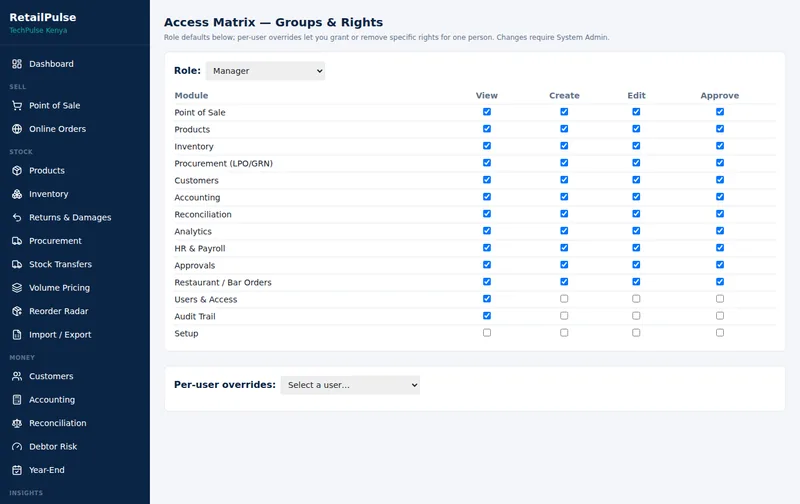Click the 'Access Matrix — Groups & Rights' heading
The width and height of the screenshot is (800, 504).
pos(273,22)
